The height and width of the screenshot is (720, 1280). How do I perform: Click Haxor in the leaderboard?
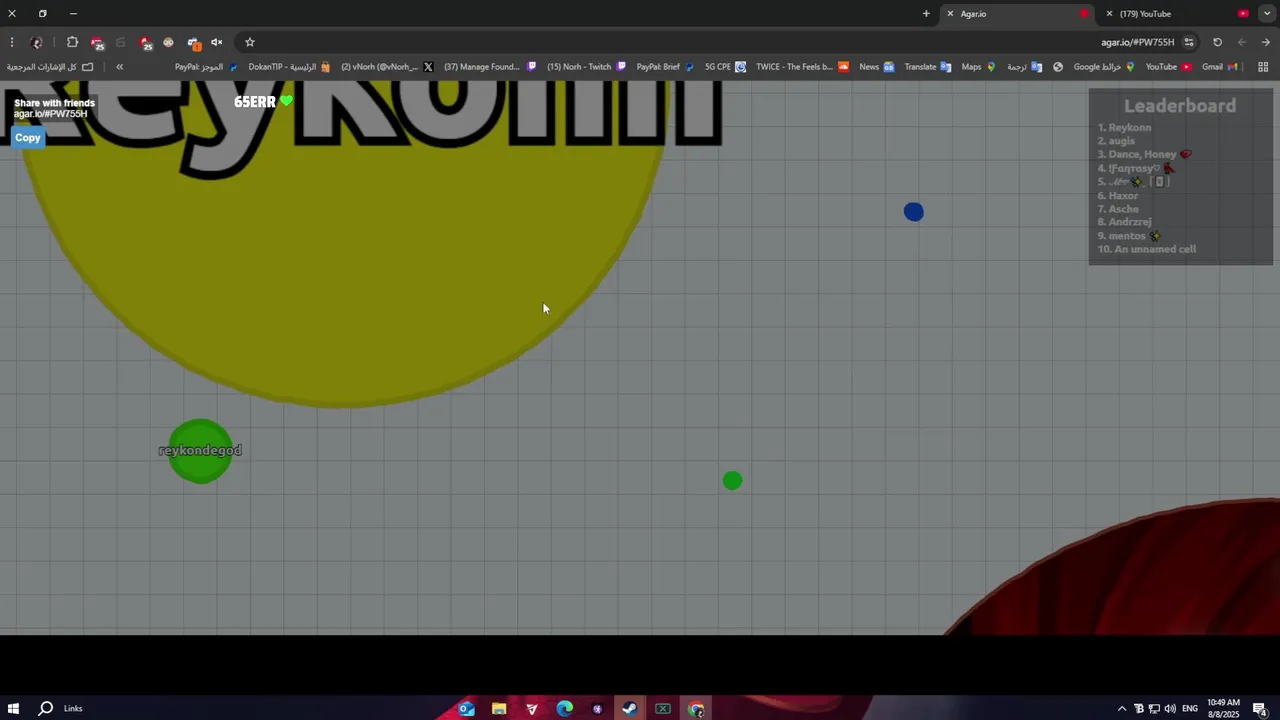tap(1123, 196)
